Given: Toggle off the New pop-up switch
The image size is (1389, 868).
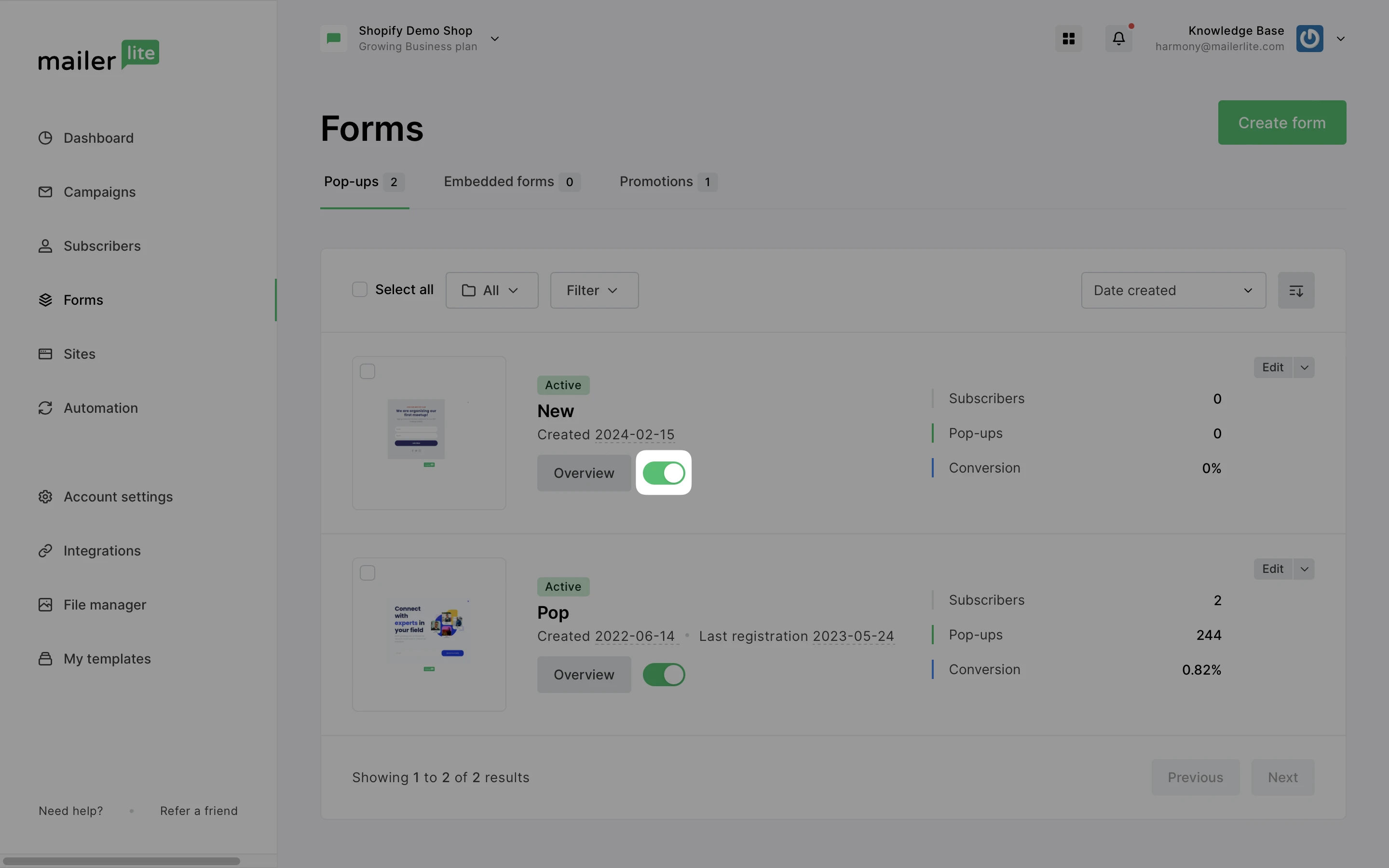Looking at the screenshot, I should pyautogui.click(x=664, y=473).
